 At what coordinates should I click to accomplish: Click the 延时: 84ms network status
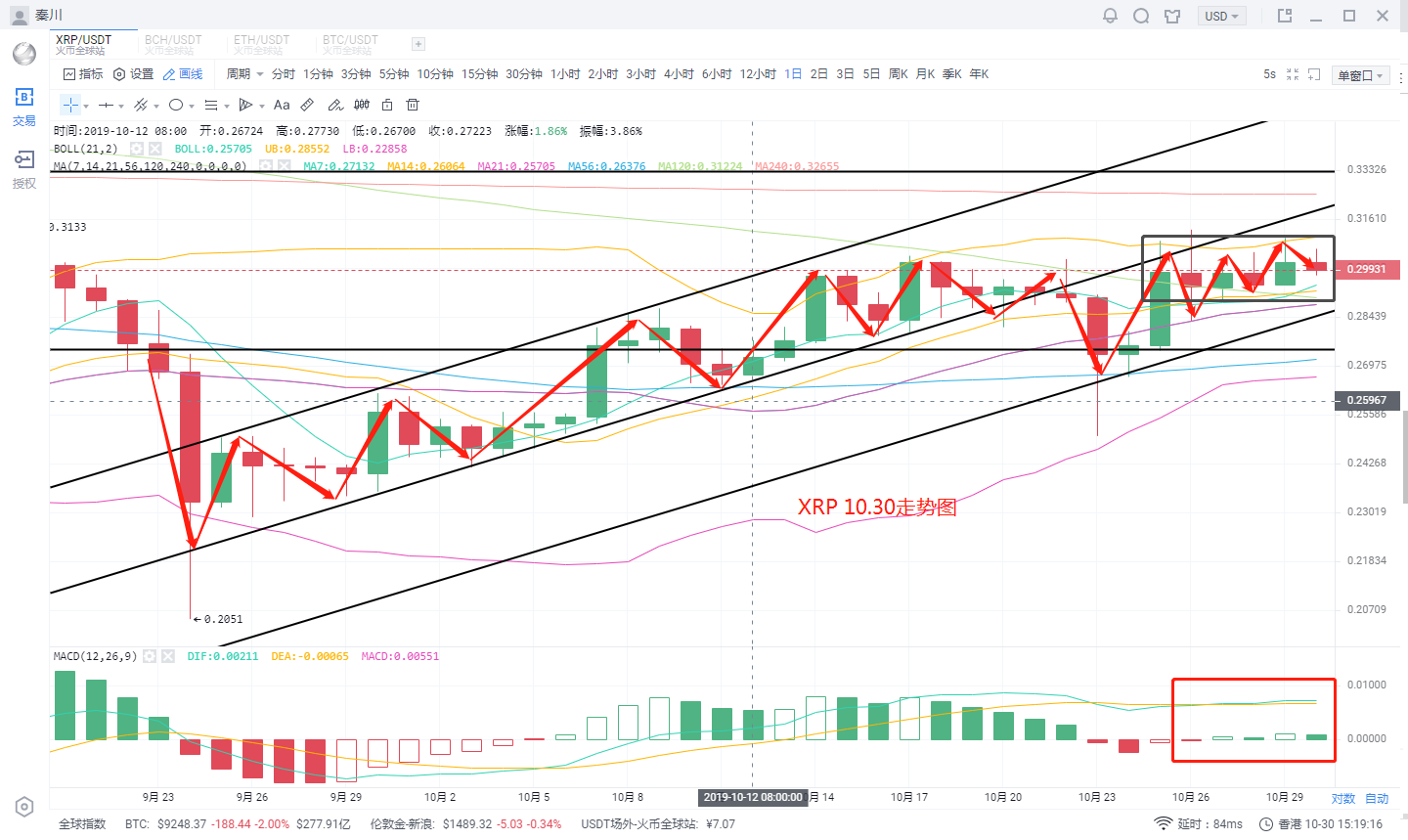click(x=1199, y=824)
